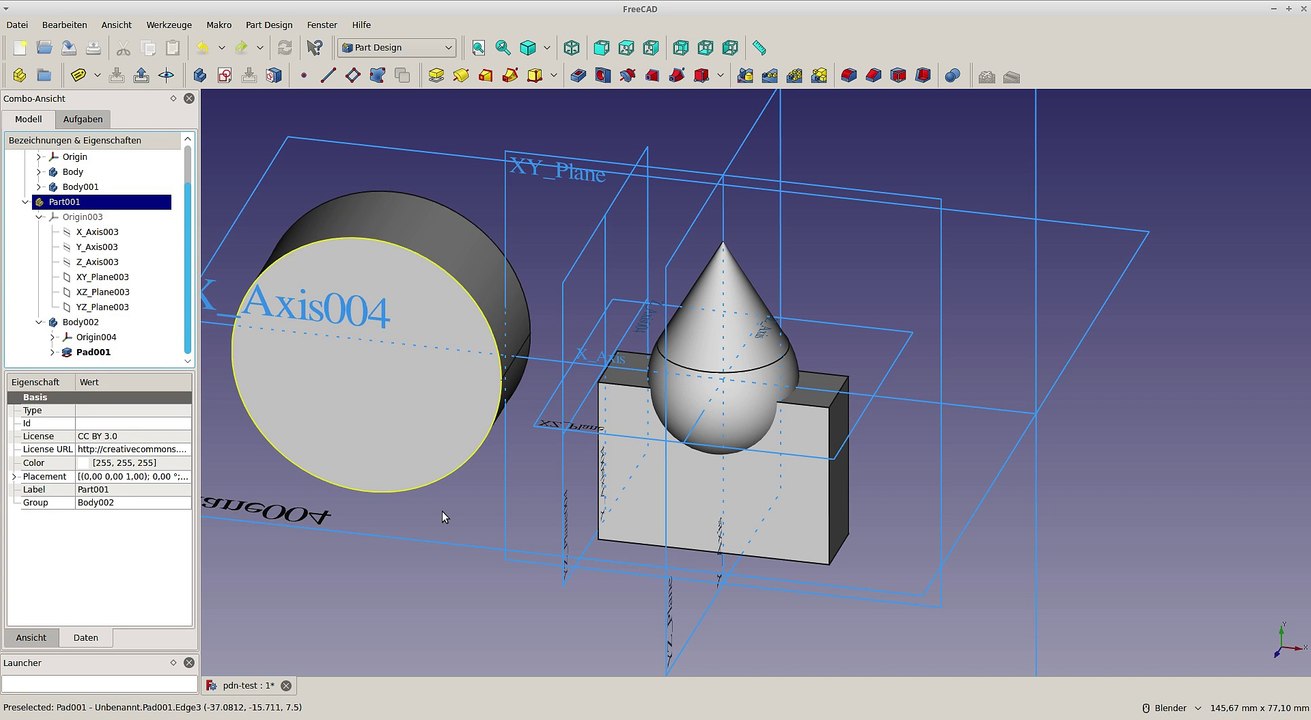The width and height of the screenshot is (1311, 720).
Task: Expand the Placement property row
Action: pos(14,476)
